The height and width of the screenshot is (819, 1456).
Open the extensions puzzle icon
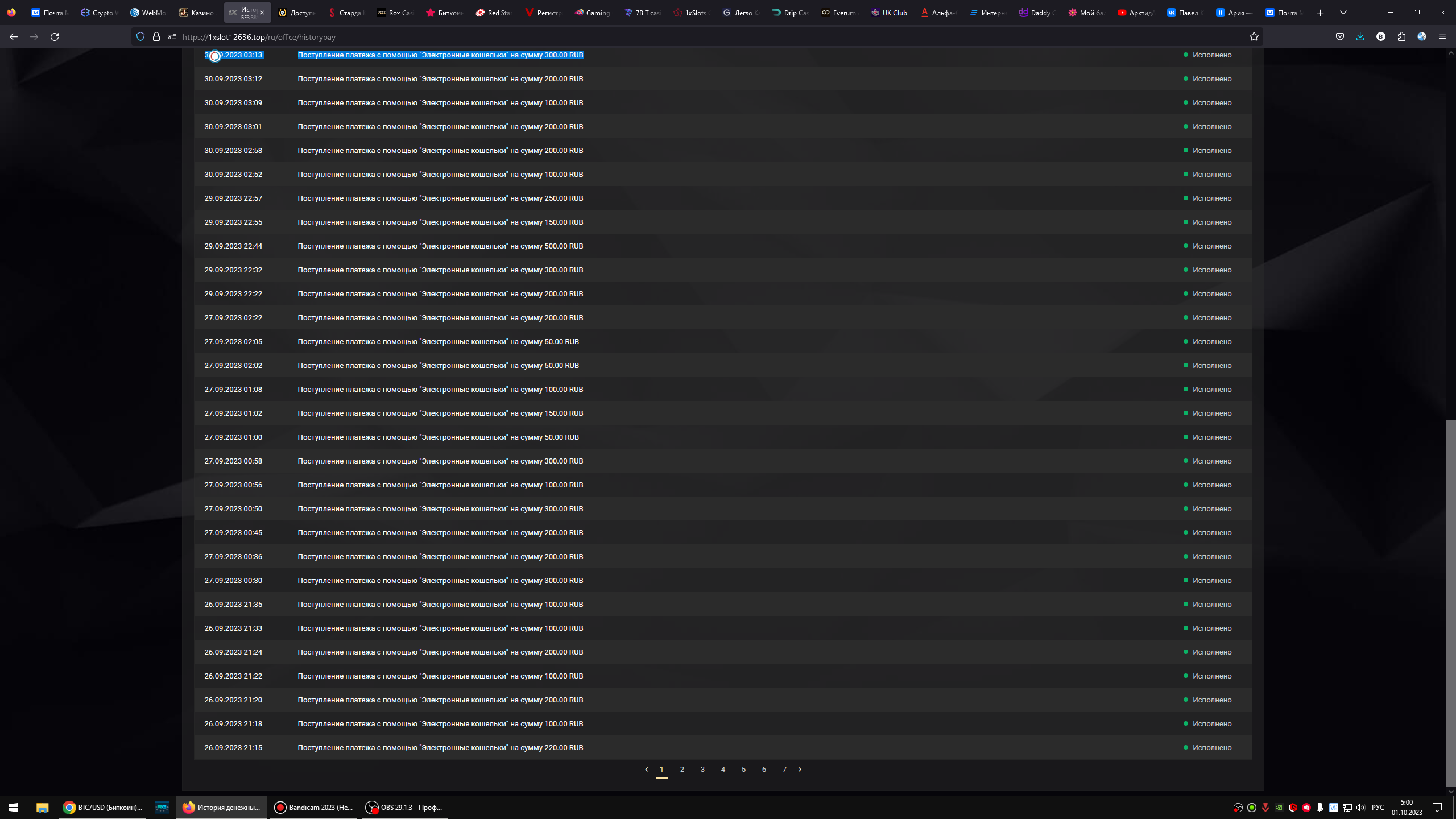(1401, 37)
